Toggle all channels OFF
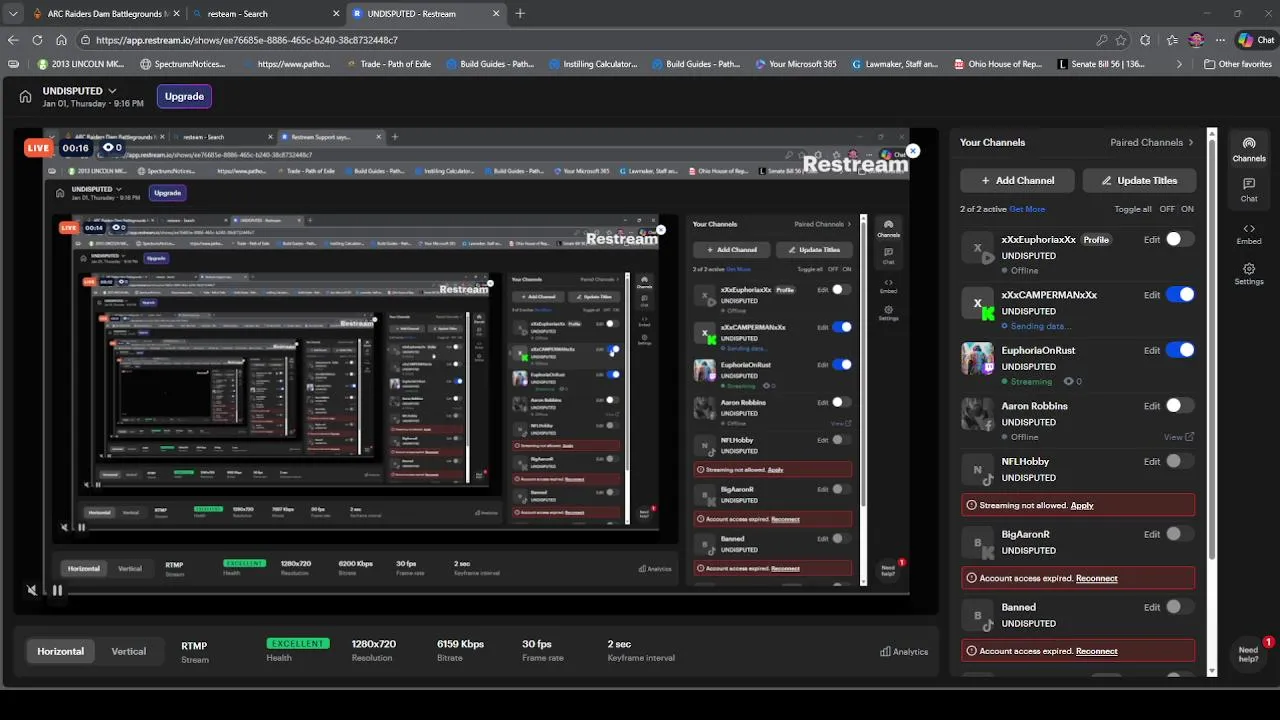The height and width of the screenshot is (720, 1280). click(x=1166, y=209)
